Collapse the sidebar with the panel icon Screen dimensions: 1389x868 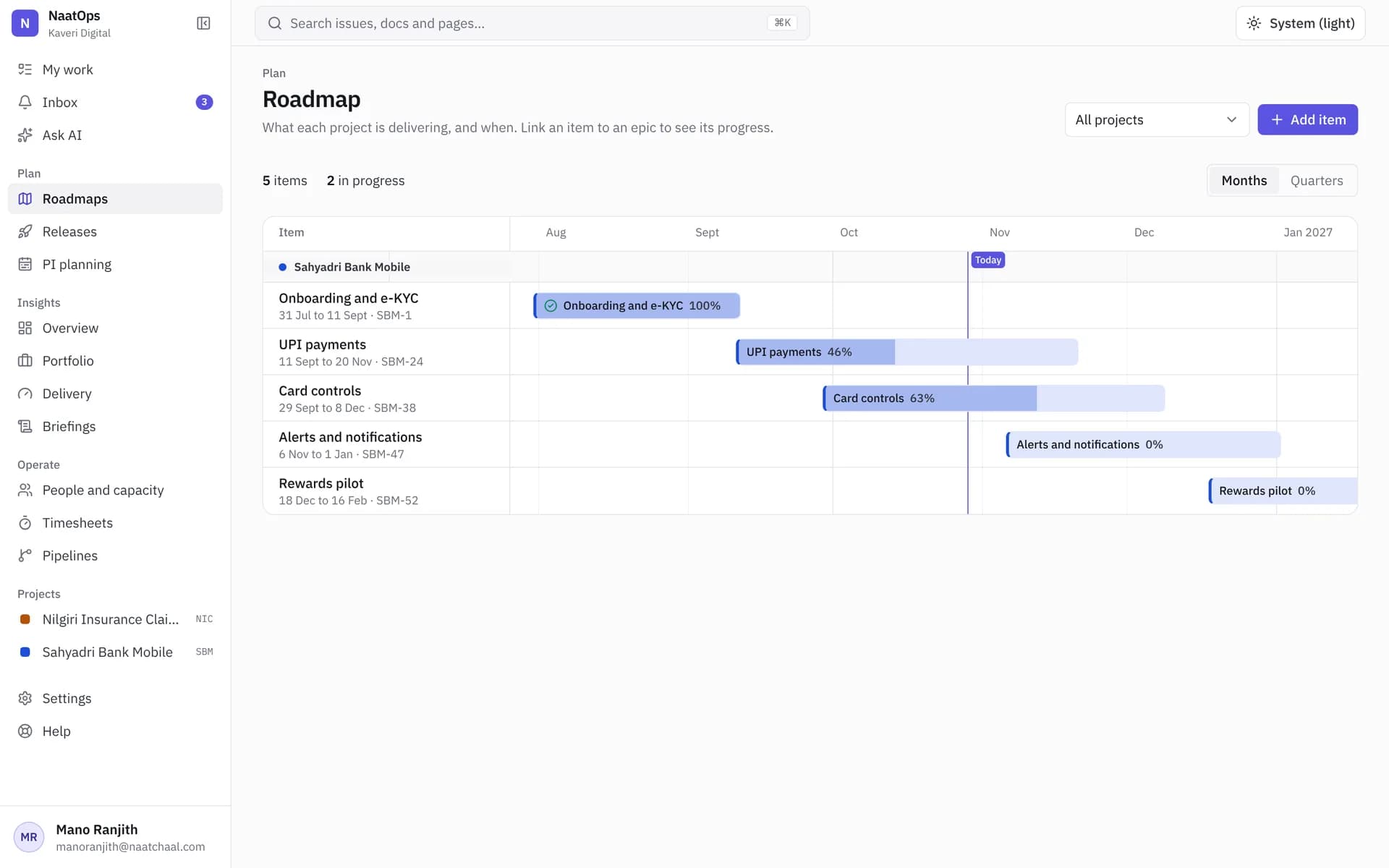pyautogui.click(x=203, y=23)
